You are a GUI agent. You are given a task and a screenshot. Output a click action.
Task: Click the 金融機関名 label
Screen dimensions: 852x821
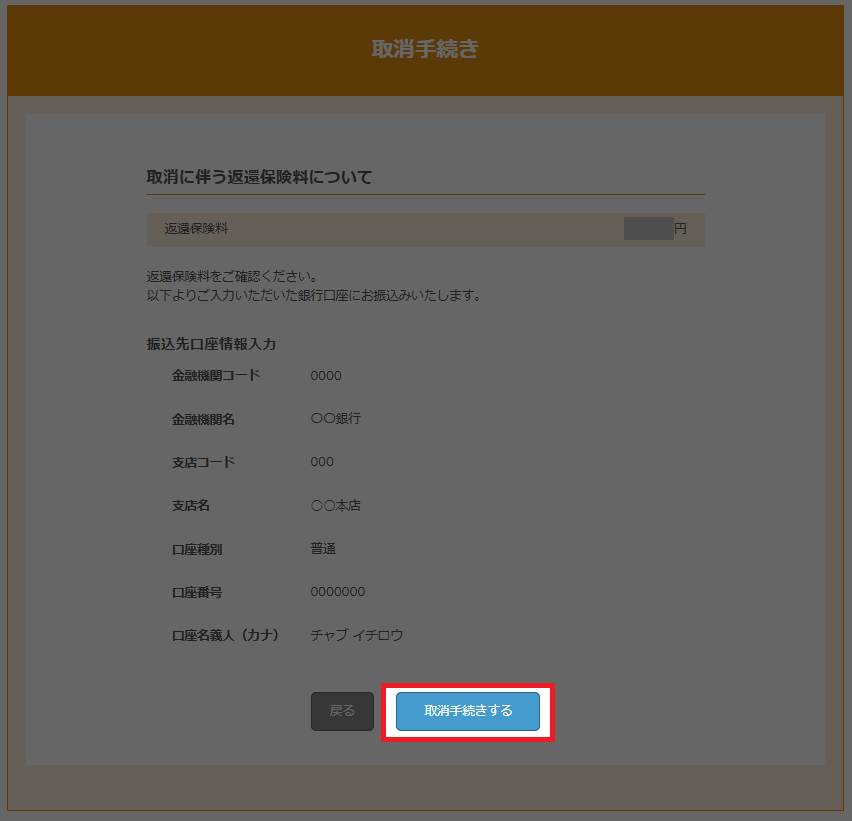tap(203, 419)
